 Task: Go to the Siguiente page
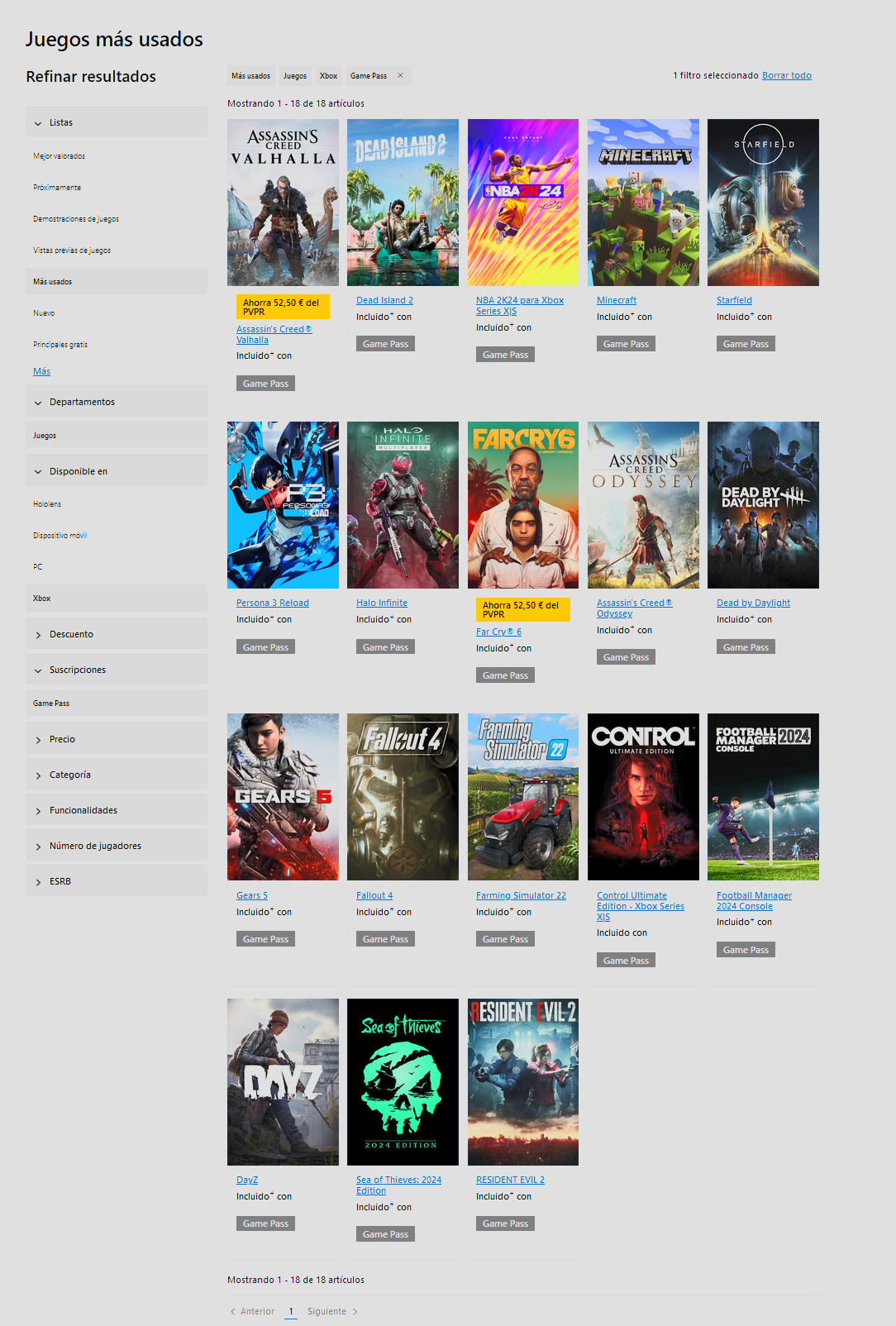[332, 1311]
